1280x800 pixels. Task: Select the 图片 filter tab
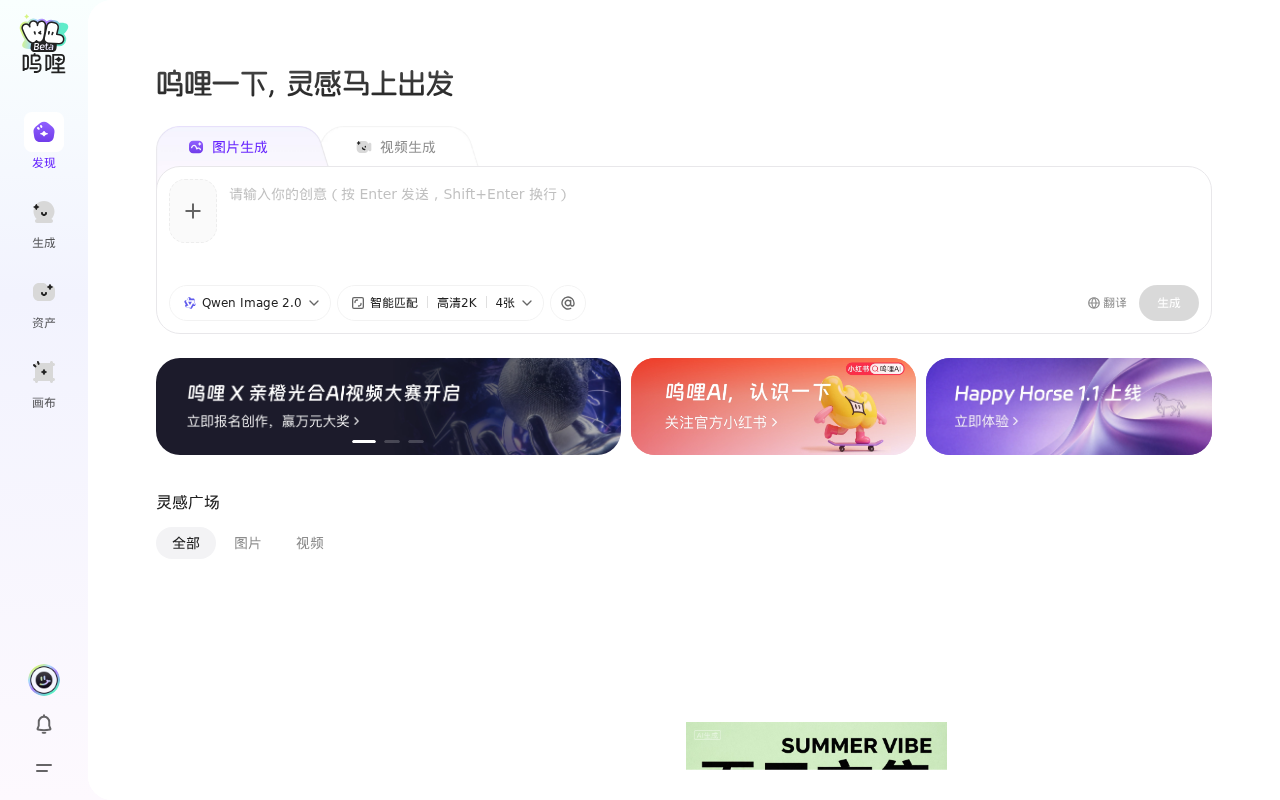248,543
